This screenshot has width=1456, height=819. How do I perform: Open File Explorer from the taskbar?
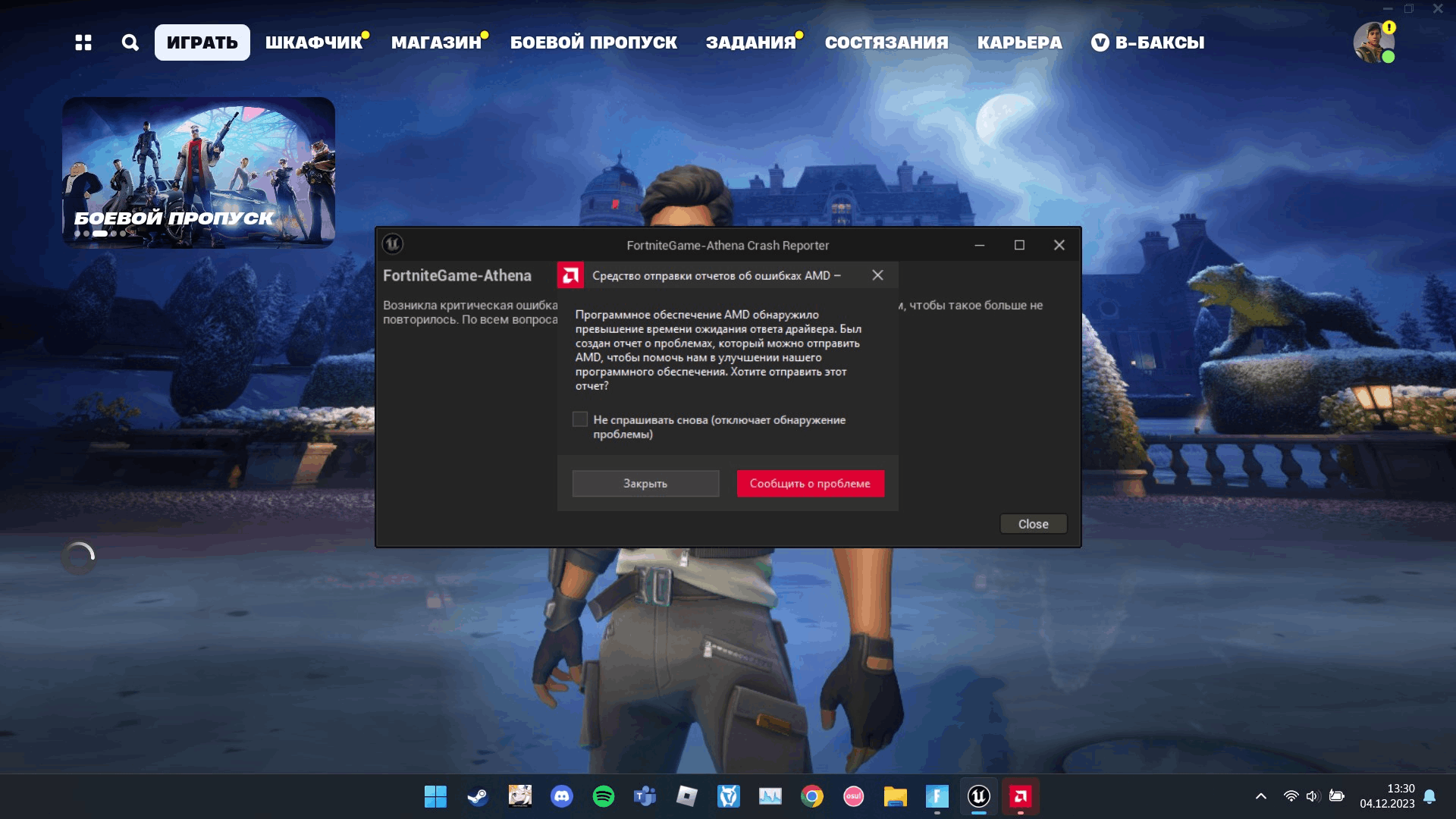[896, 796]
